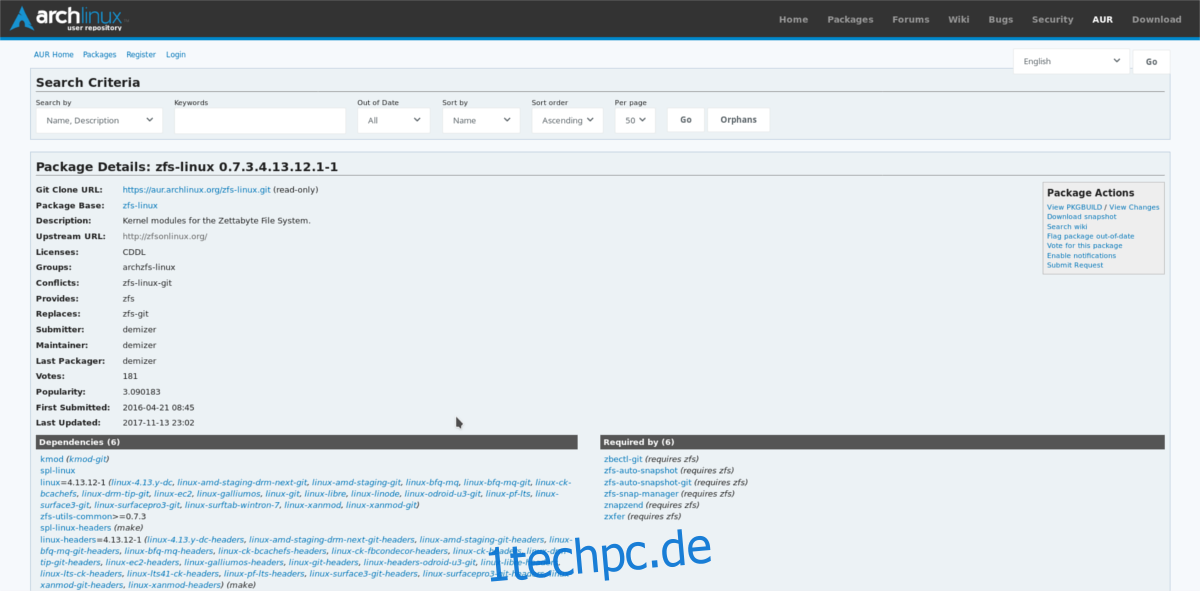Open the zfs-auto-snapshot-git Required by link

[x=647, y=482]
